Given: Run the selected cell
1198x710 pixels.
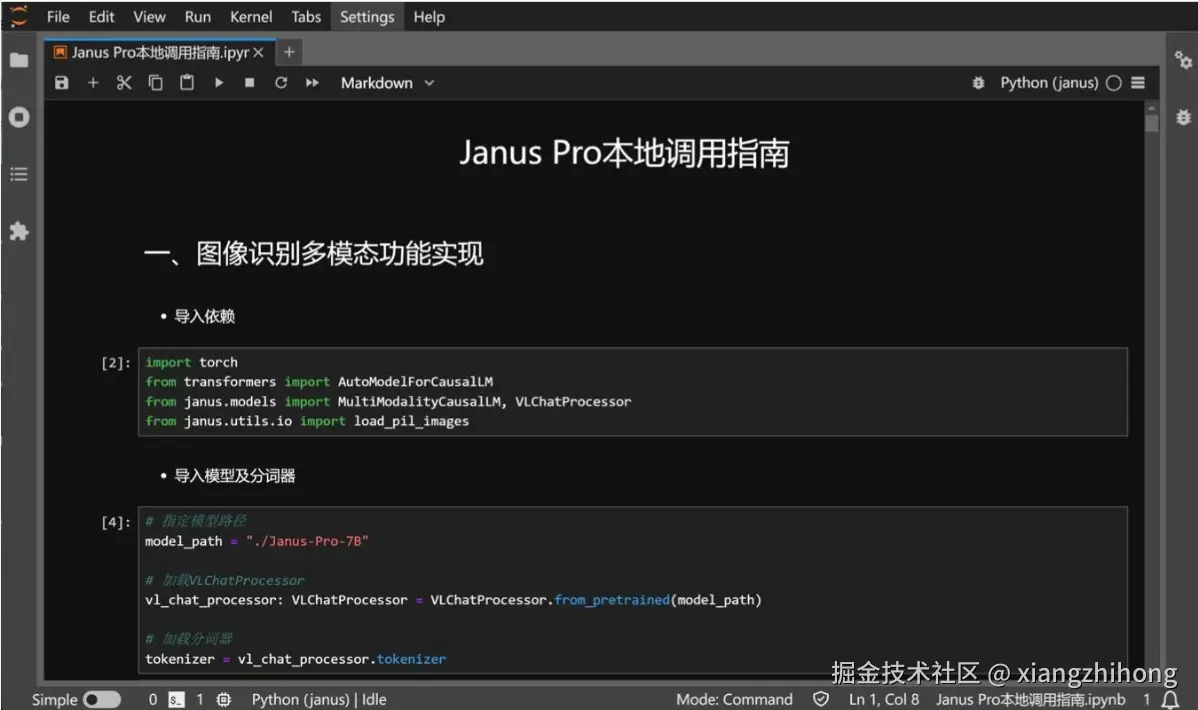Looking at the screenshot, I should [x=219, y=83].
